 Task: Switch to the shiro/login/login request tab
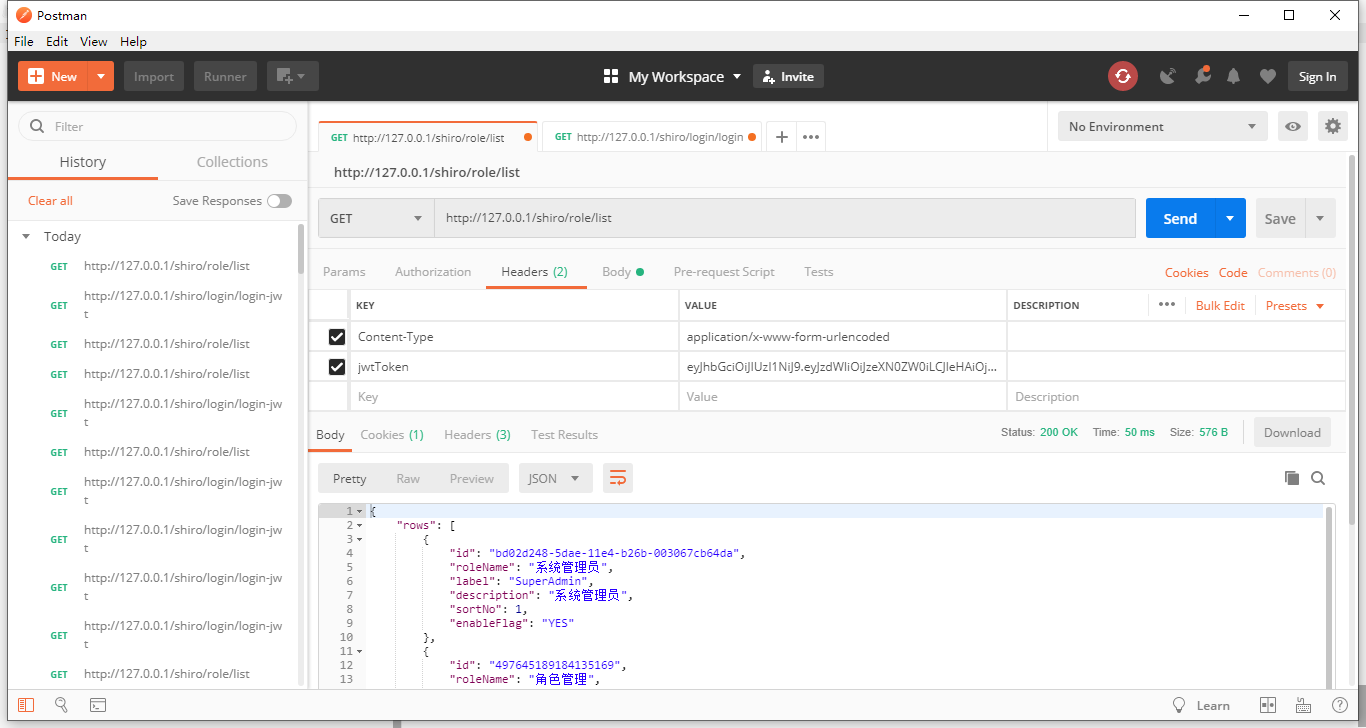tap(652, 137)
